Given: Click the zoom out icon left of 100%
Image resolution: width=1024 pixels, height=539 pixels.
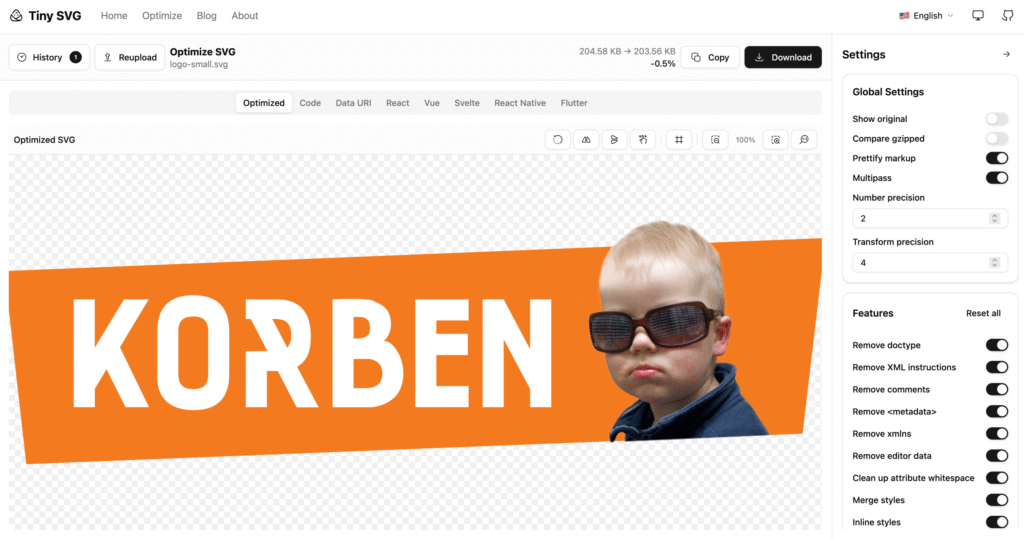Looking at the screenshot, I should 715,140.
